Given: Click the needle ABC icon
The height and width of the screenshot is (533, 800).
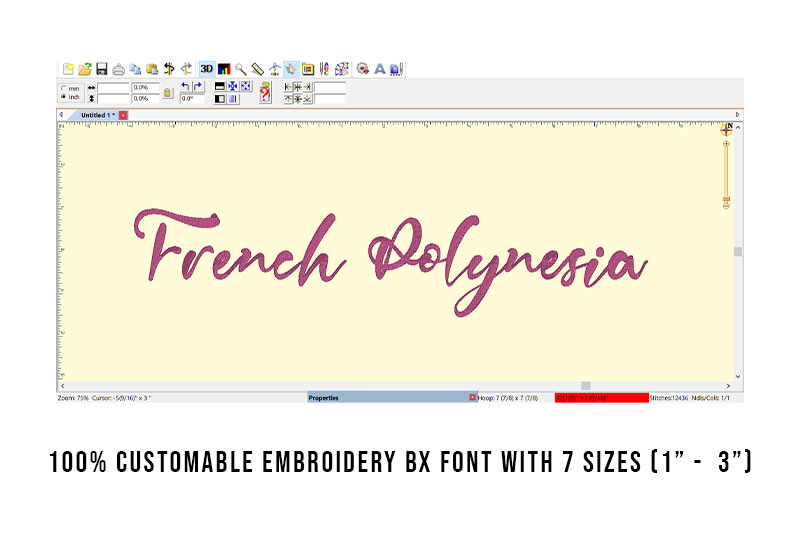Looking at the screenshot, I should tap(324, 69).
